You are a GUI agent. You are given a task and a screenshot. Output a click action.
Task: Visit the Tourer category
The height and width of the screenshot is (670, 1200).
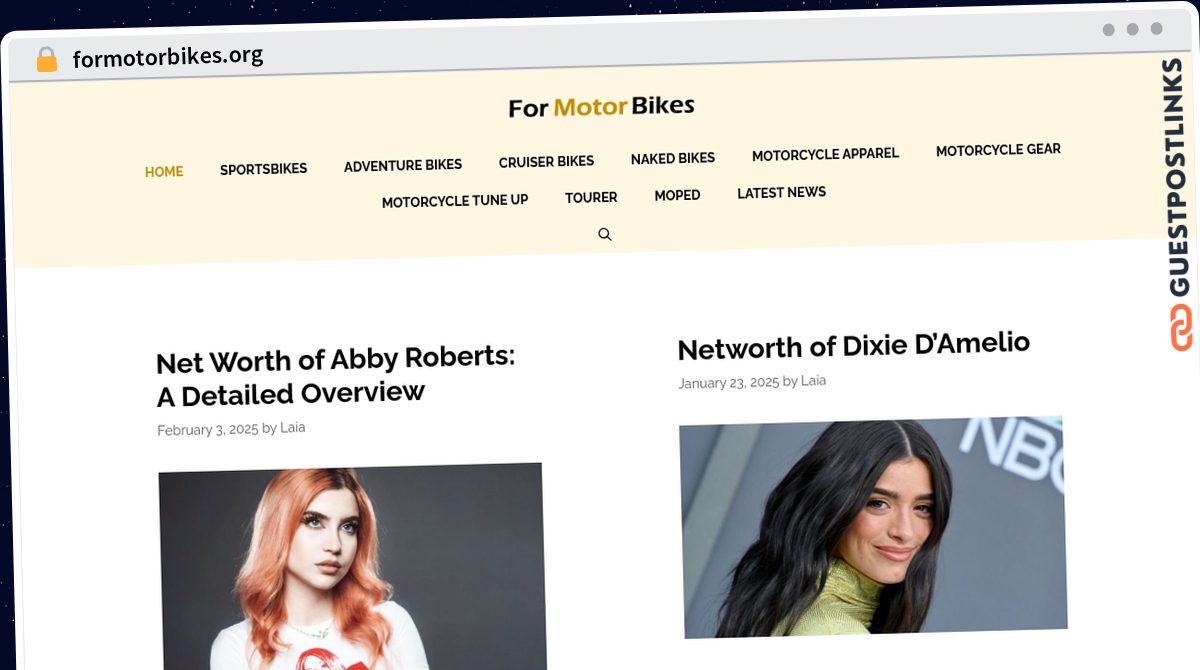(x=591, y=198)
